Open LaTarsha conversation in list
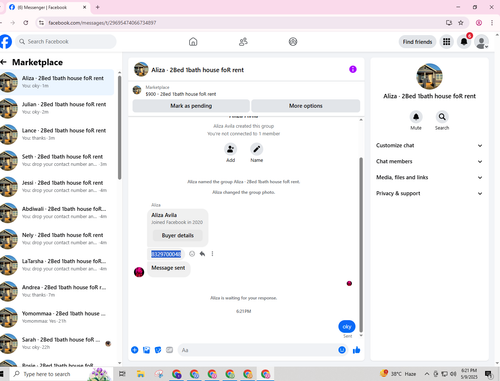The height and width of the screenshot is (381, 500). (x=57, y=265)
